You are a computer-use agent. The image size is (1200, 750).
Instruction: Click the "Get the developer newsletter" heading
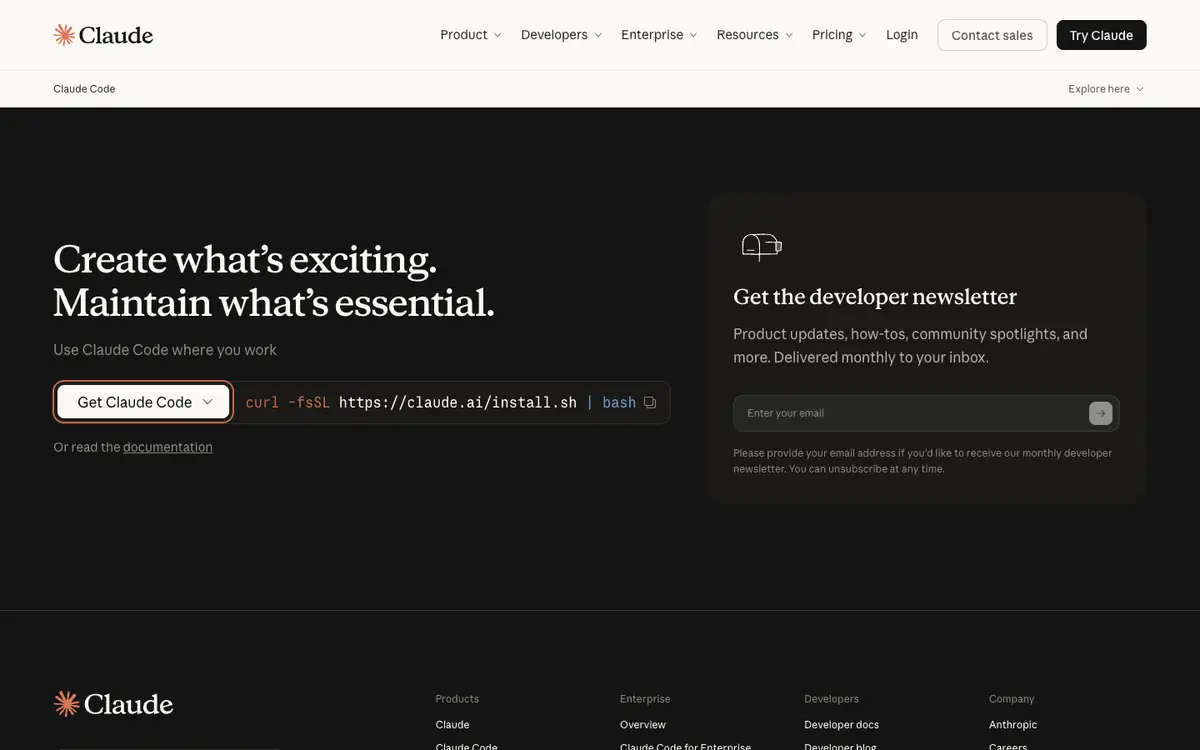875,297
